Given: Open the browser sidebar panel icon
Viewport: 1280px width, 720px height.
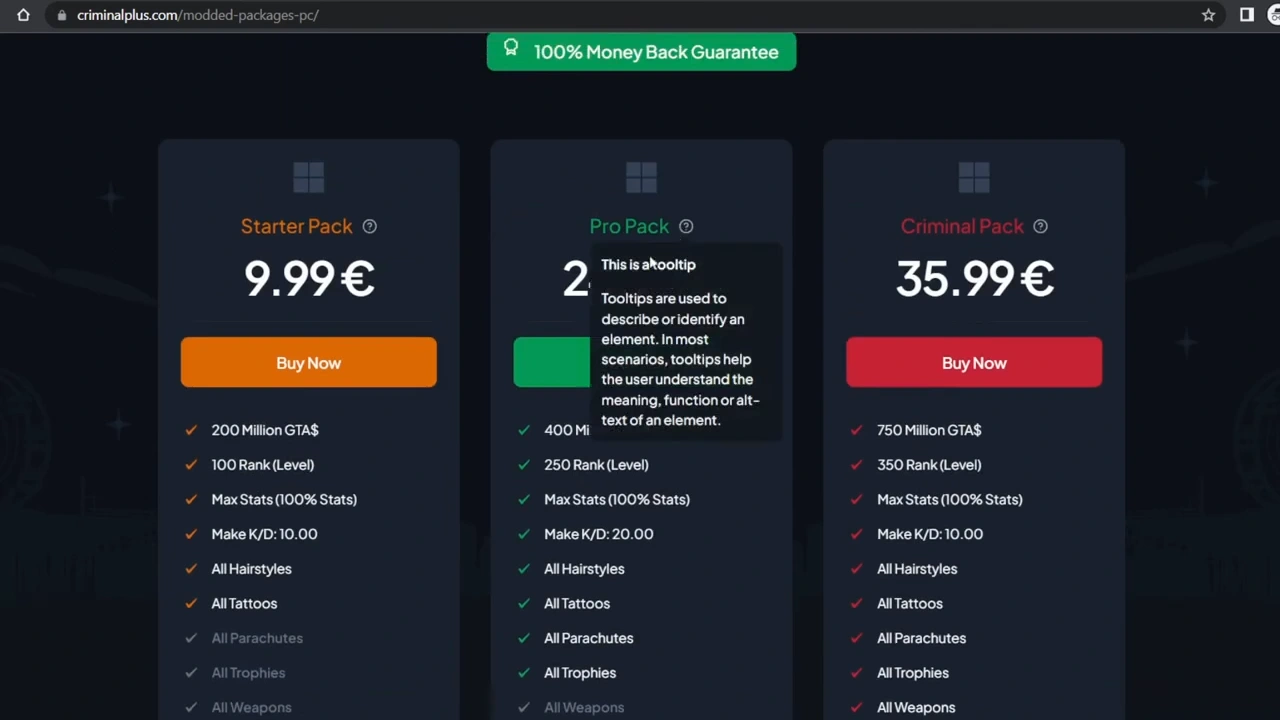Looking at the screenshot, I should (x=1246, y=15).
